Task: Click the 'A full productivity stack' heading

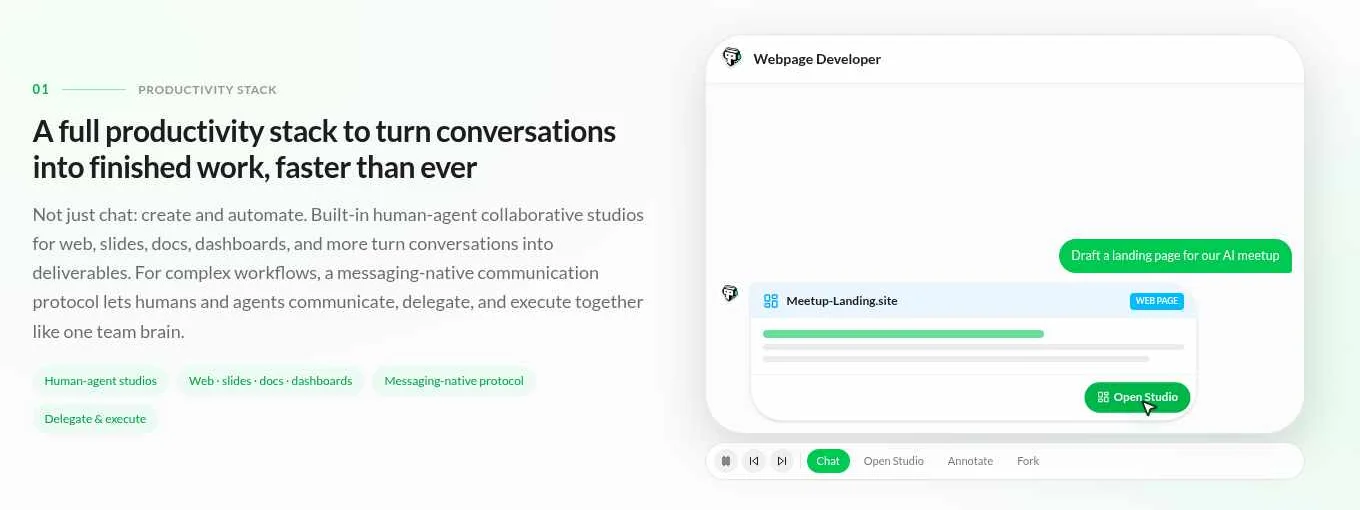Action: click(x=324, y=149)
